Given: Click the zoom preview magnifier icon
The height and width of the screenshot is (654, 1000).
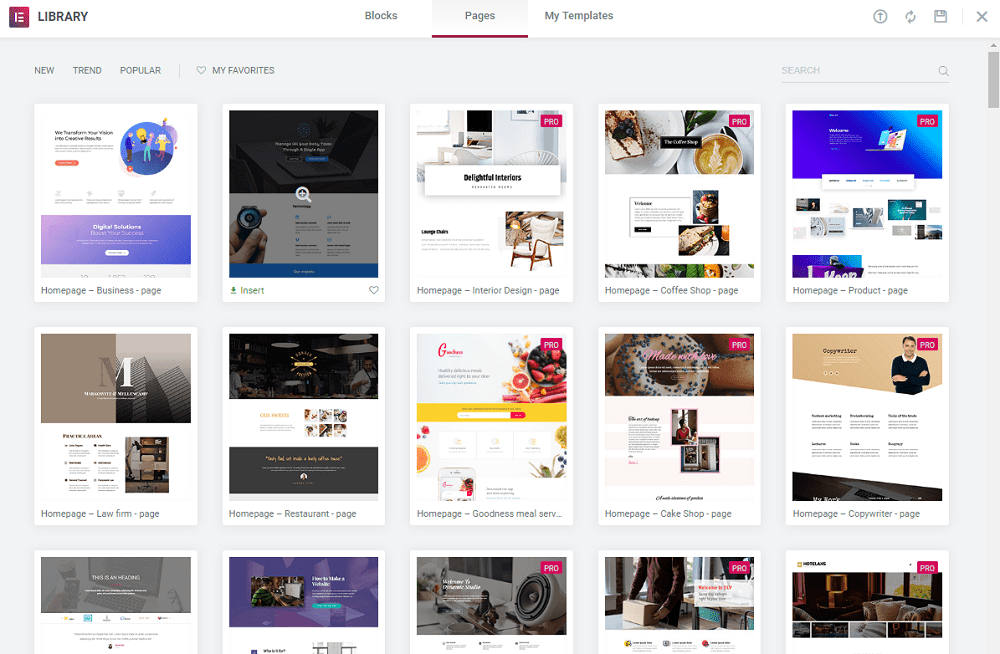Looking at the screenshot, I should 304,194.
